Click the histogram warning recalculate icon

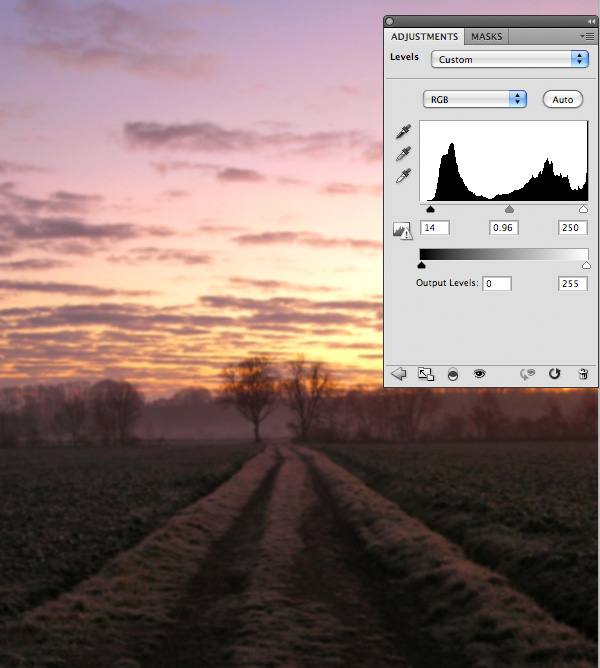402,230
